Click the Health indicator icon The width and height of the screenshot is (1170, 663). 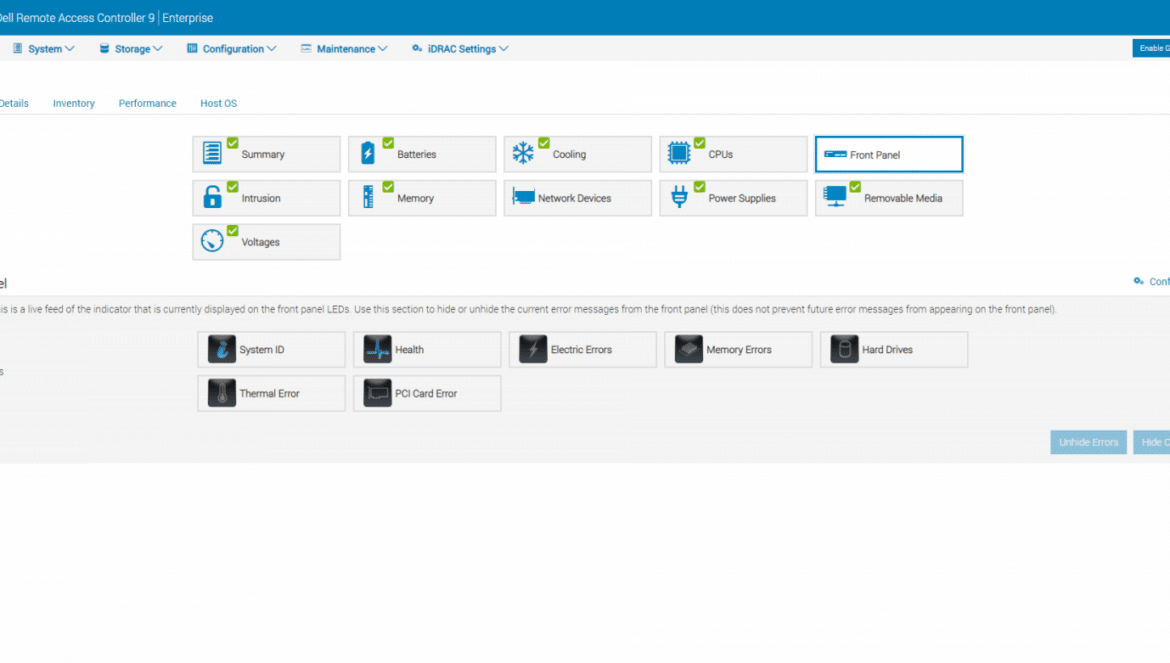coord(378,349)
